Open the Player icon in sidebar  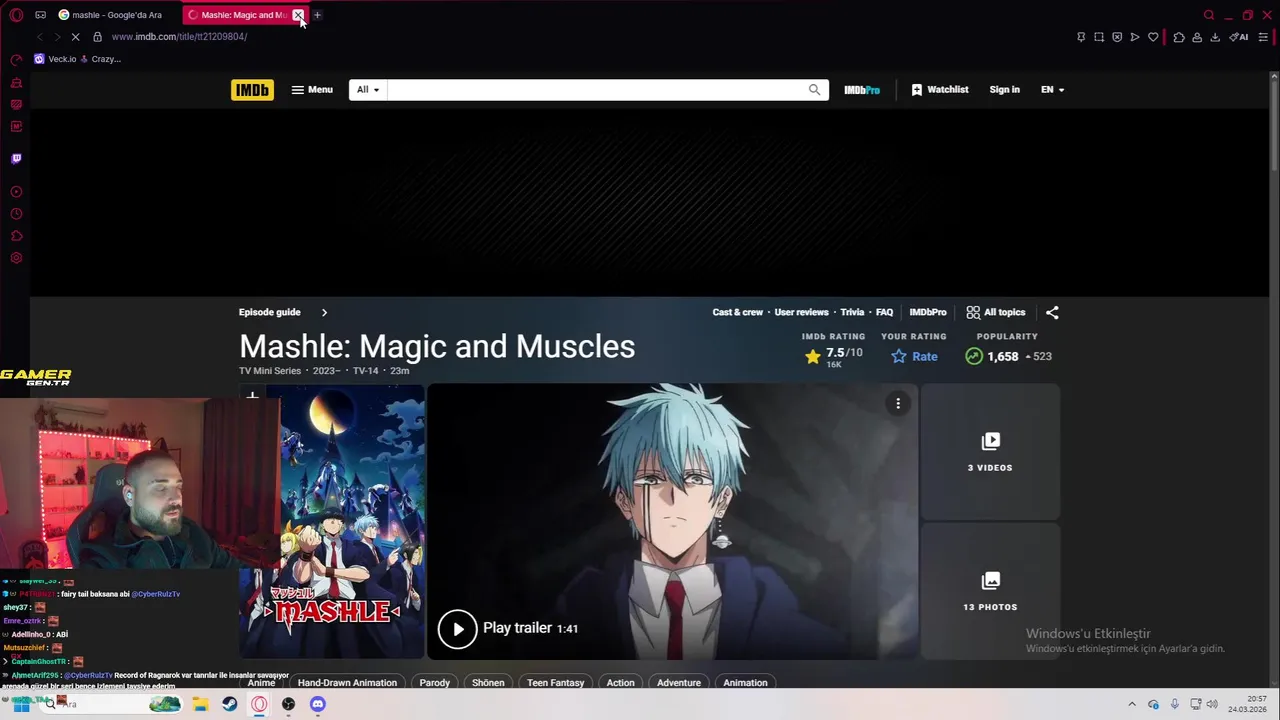coord(16,192)
